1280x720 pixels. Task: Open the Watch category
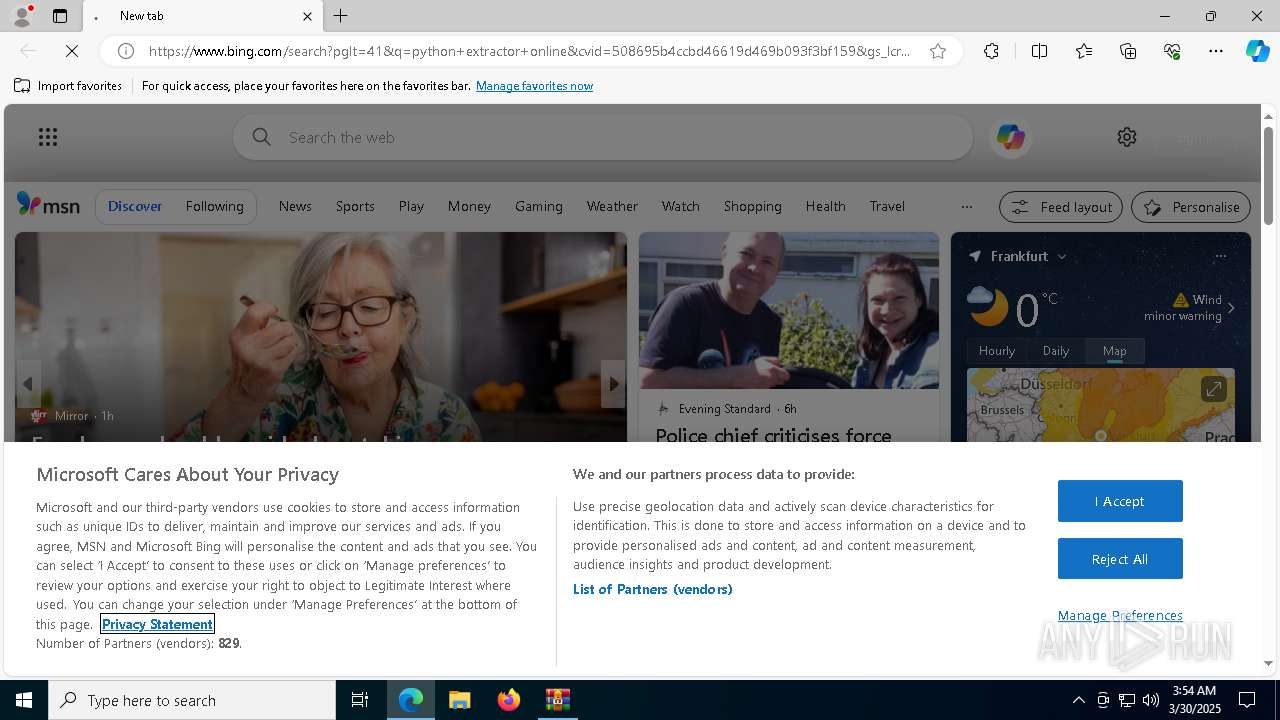coord(680,206)
